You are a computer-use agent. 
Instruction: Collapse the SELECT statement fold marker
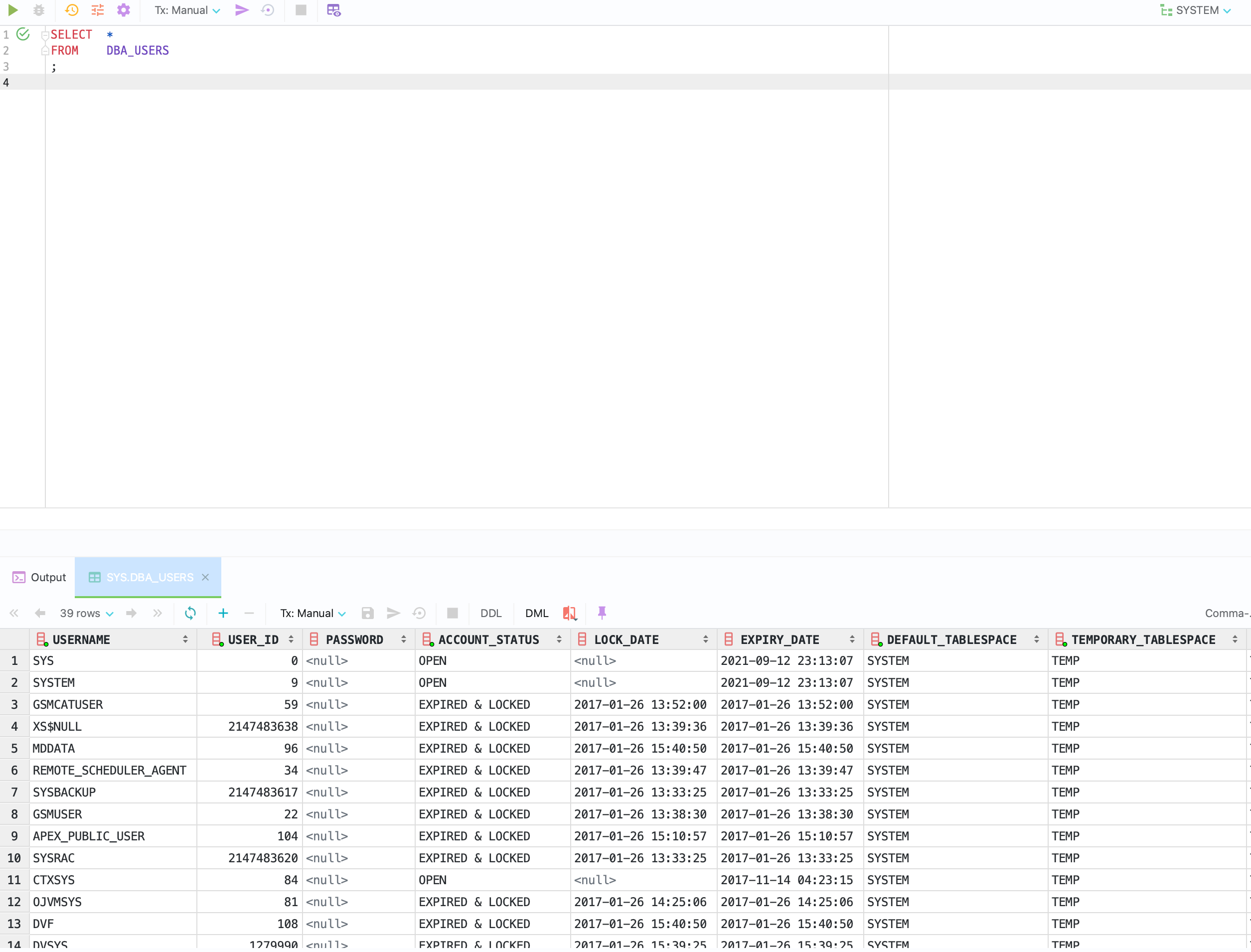point(45,35)
